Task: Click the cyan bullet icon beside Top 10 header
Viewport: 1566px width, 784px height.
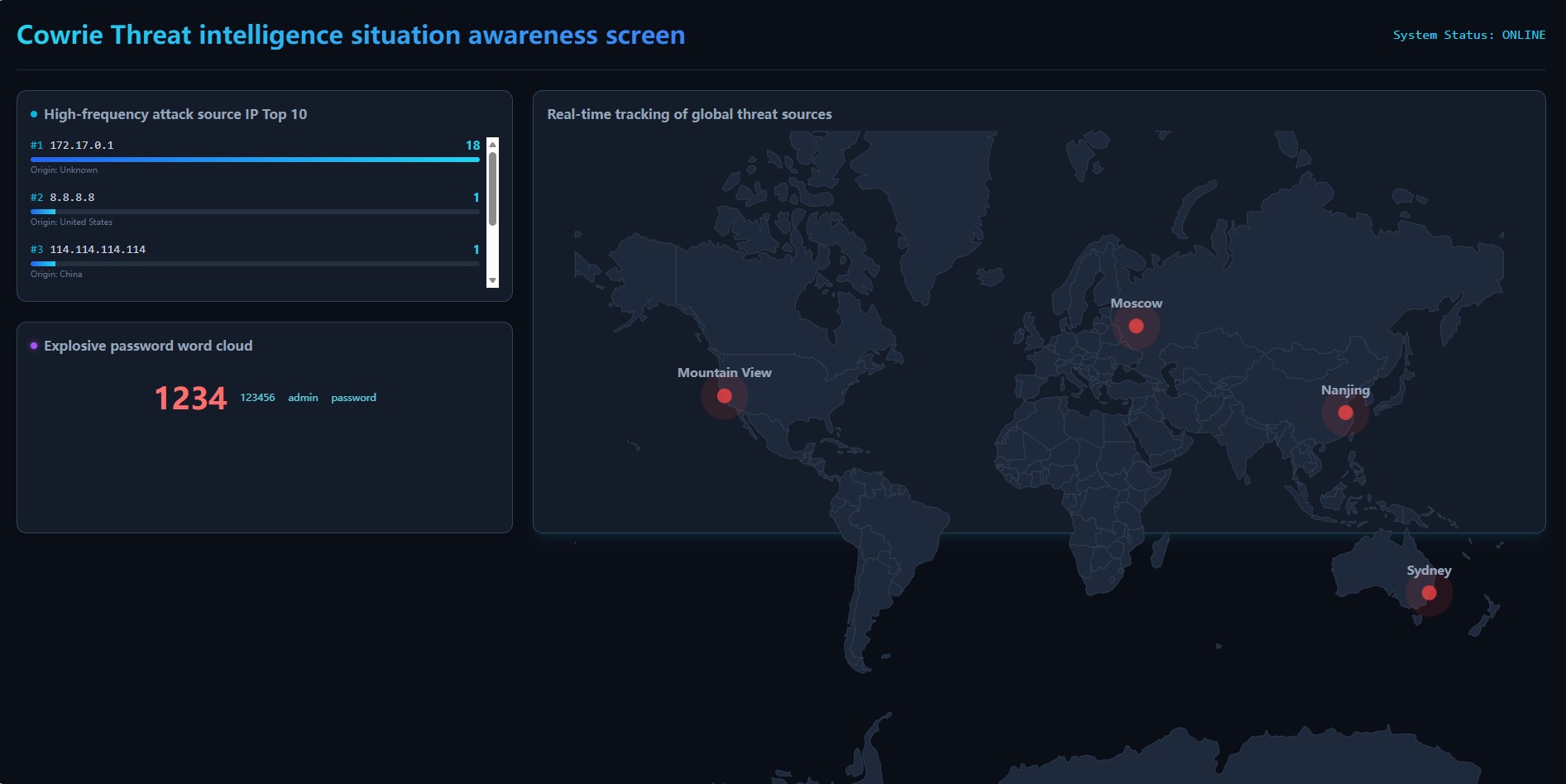Action: click(33, 113)
